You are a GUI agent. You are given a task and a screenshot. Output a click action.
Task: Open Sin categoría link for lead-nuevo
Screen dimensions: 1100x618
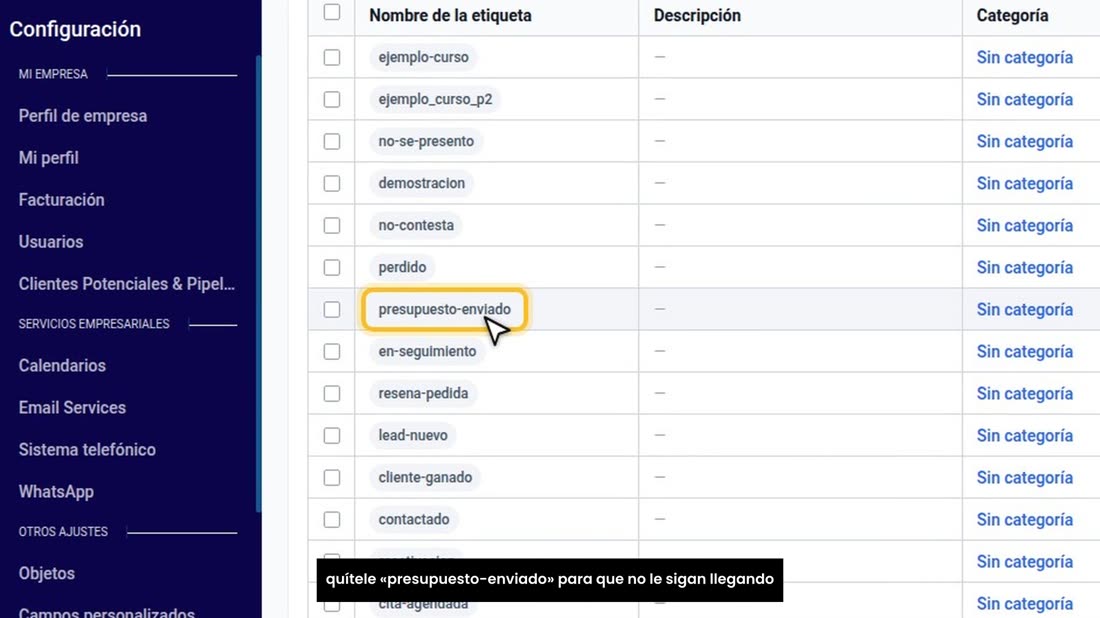pos(1025,436)
